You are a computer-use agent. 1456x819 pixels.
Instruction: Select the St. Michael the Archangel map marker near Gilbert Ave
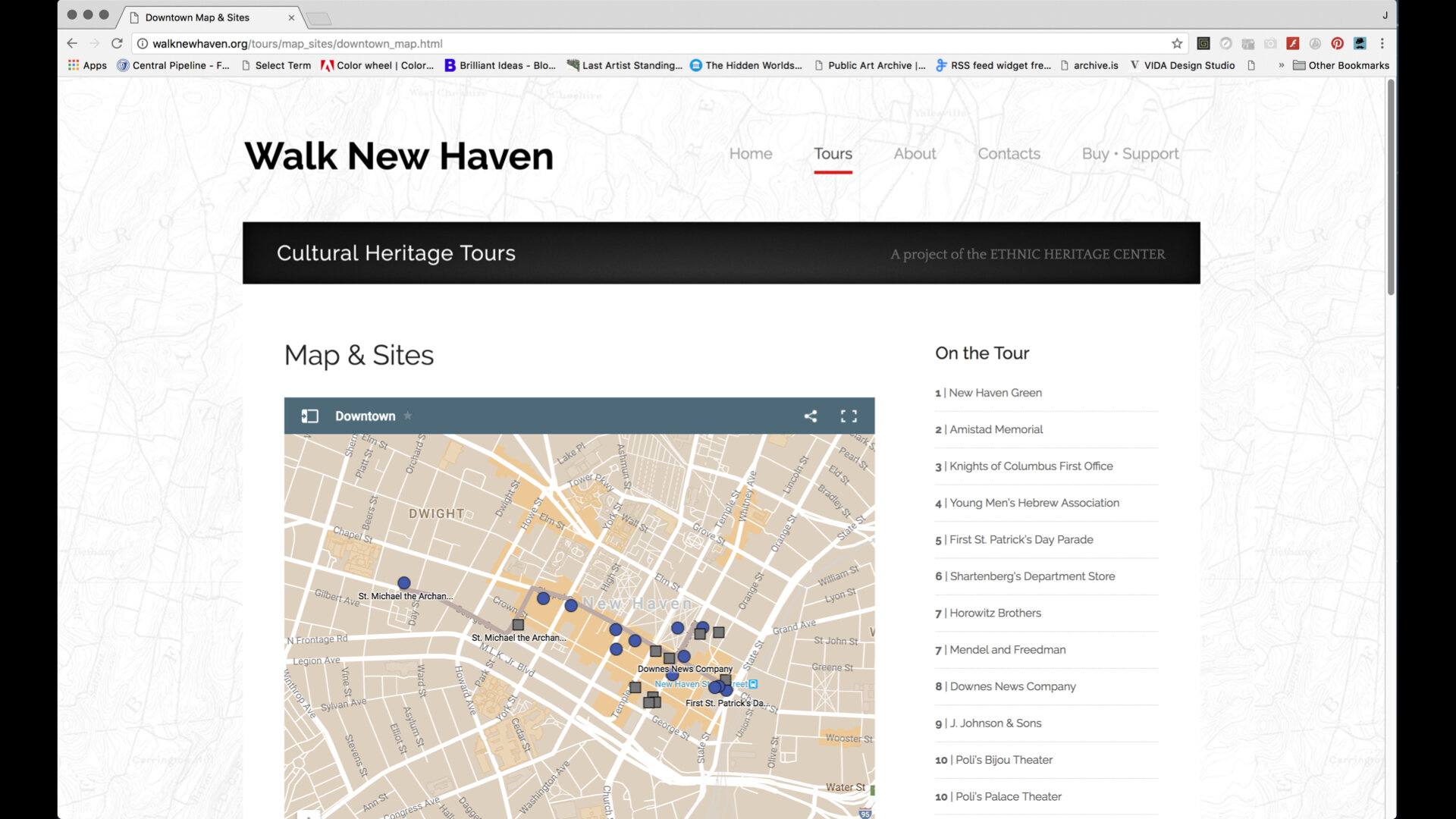coord(404,583)
